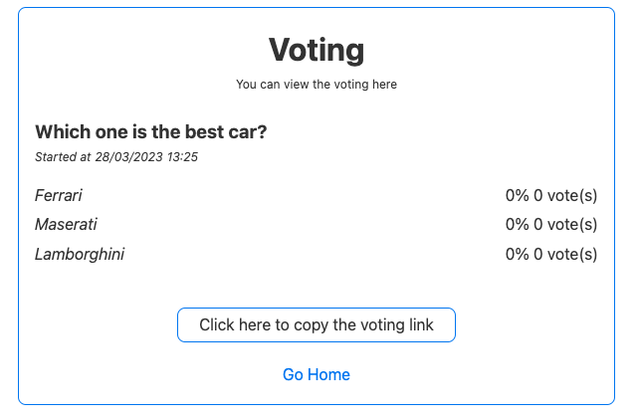640x418 pixels.
Task: Click the 28/03/2023 start date
Action: [129, 157]
